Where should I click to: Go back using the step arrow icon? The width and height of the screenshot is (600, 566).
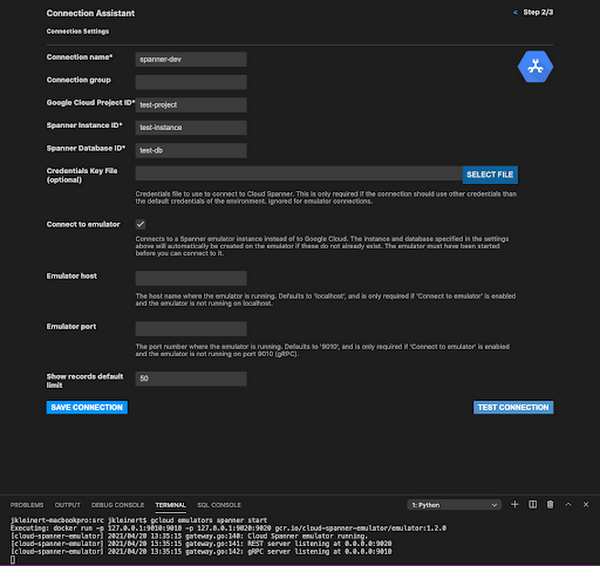515,13
